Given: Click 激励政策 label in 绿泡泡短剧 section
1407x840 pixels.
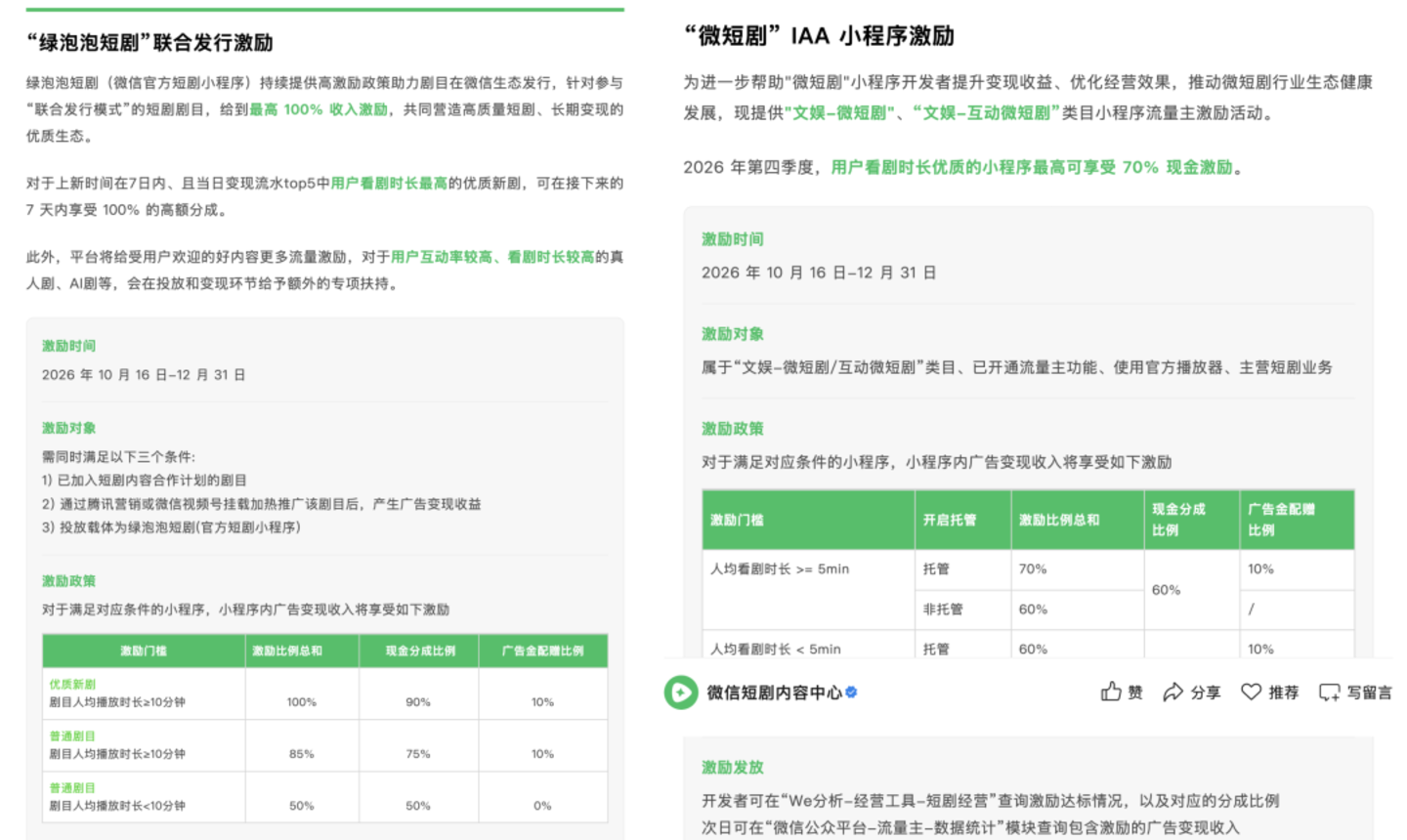Looking at the screenshot, I should pyautogui.click(x=68, y=581).
